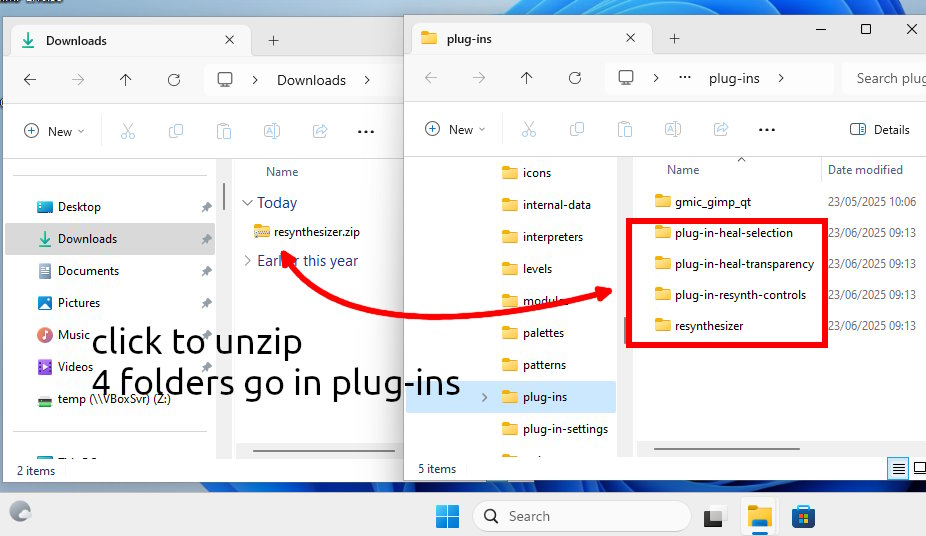
Task: Toggle the Details pane in plug-ins window
Action: [x=880, y=129]
